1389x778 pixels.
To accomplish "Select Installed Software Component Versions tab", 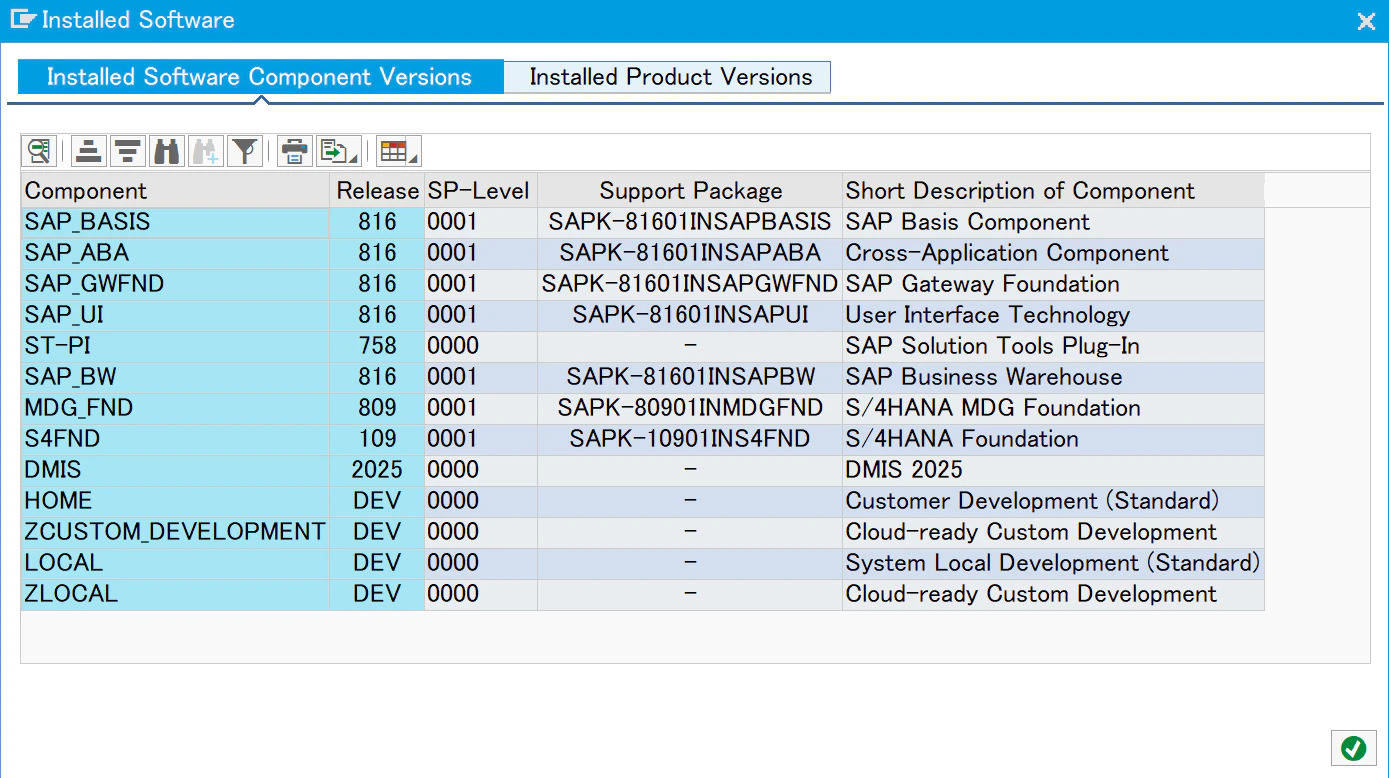I will (x=259, y=77).
